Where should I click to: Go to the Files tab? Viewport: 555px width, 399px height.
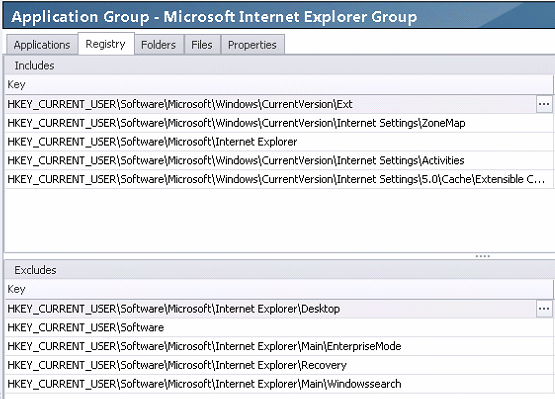(x=202, y=45)
